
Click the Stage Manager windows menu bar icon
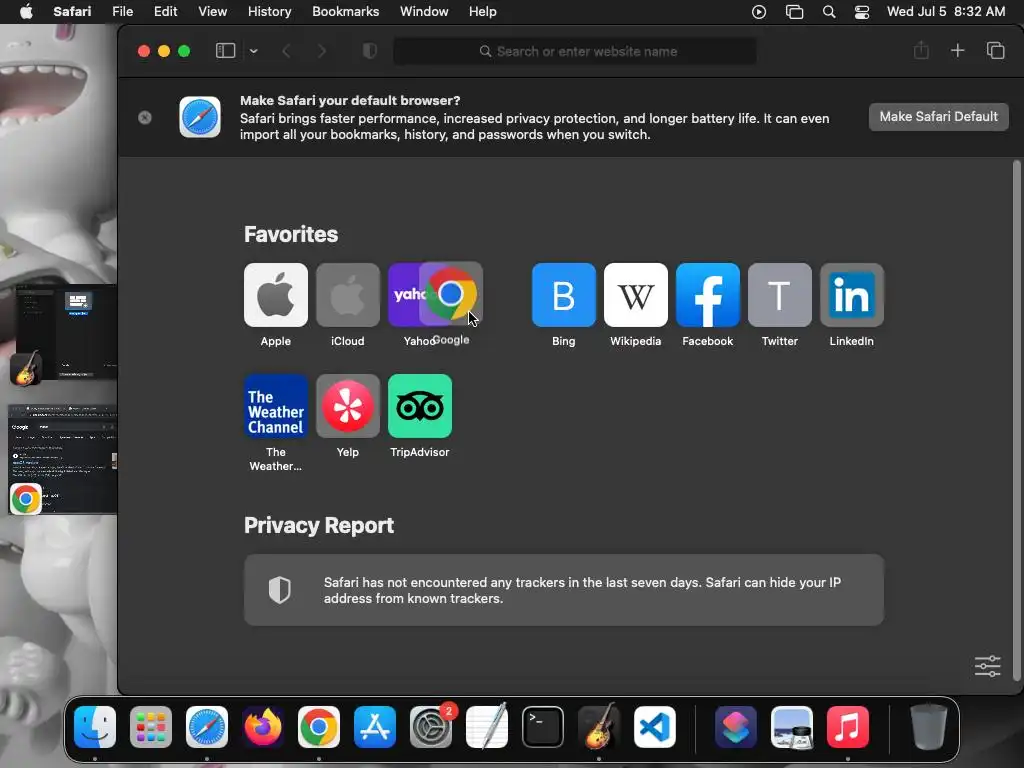(794, 12)
